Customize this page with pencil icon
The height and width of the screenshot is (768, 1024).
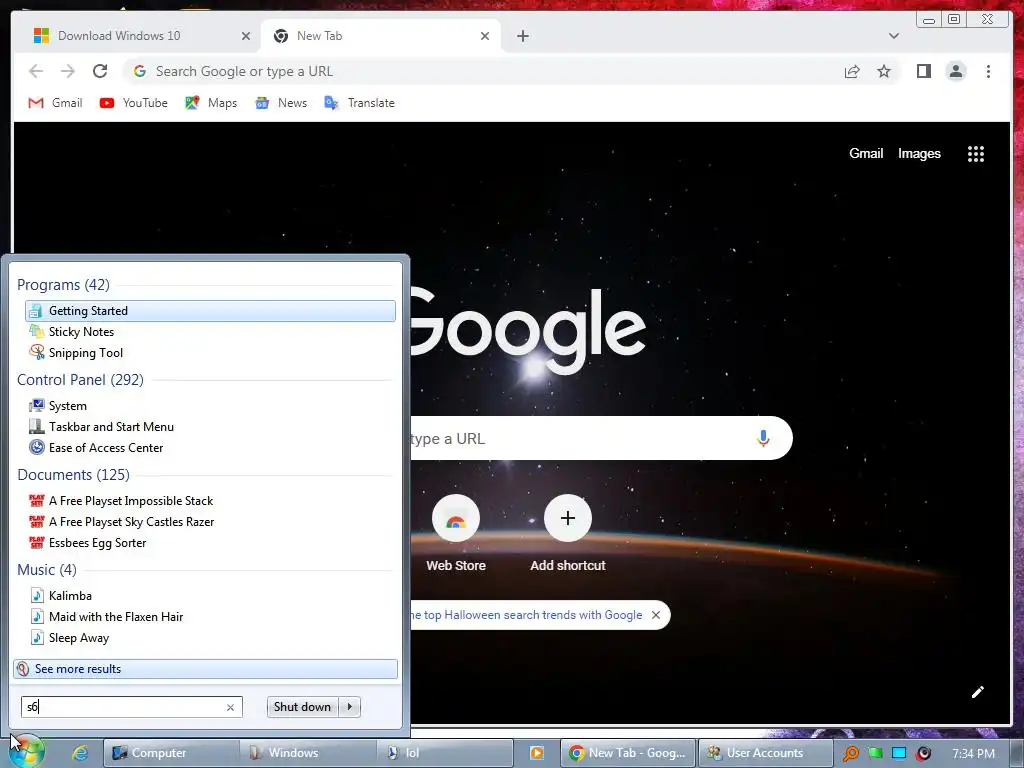977,692
